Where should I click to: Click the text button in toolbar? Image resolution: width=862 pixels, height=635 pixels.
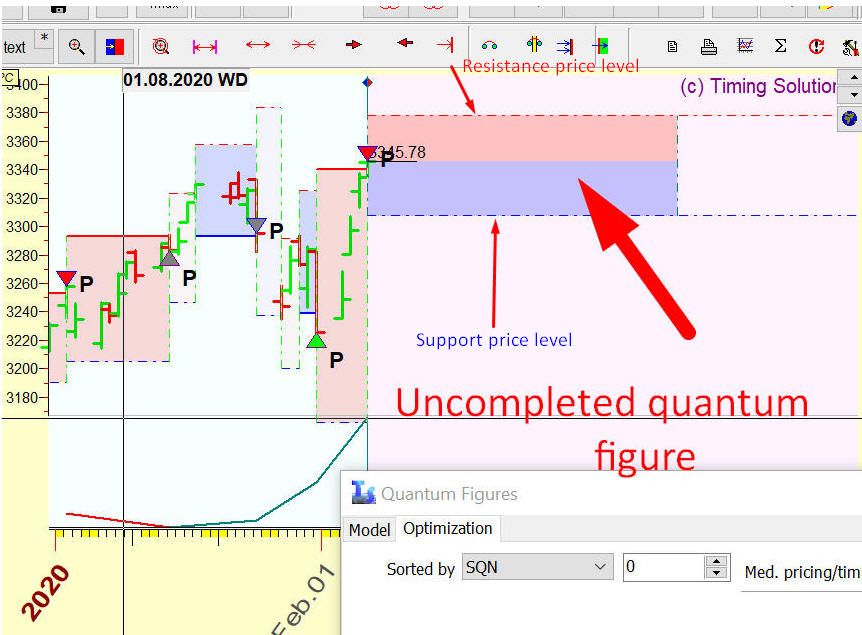tap(15, 47)
